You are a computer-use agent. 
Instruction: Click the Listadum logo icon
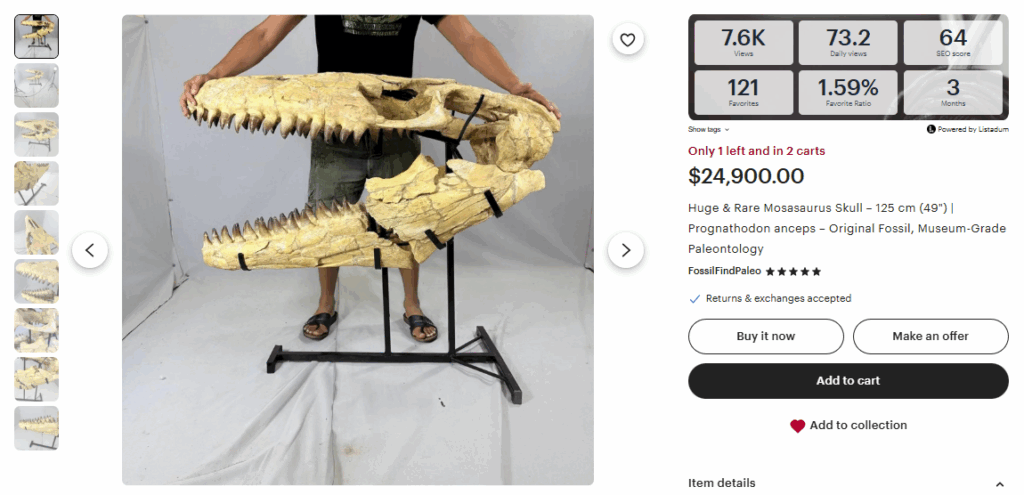(931, 130)
